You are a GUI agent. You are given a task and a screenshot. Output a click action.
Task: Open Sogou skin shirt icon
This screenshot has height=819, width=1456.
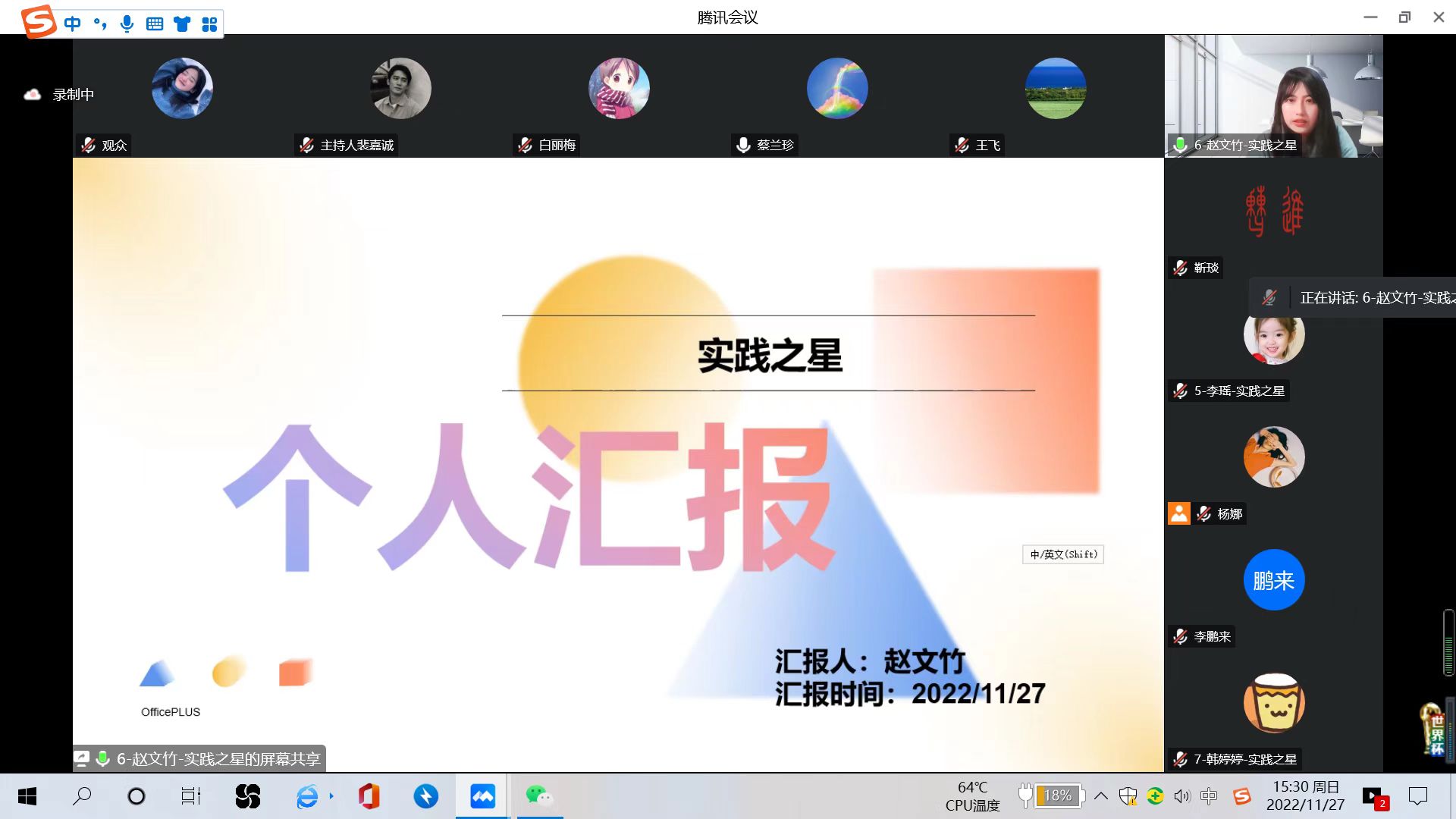182,24
